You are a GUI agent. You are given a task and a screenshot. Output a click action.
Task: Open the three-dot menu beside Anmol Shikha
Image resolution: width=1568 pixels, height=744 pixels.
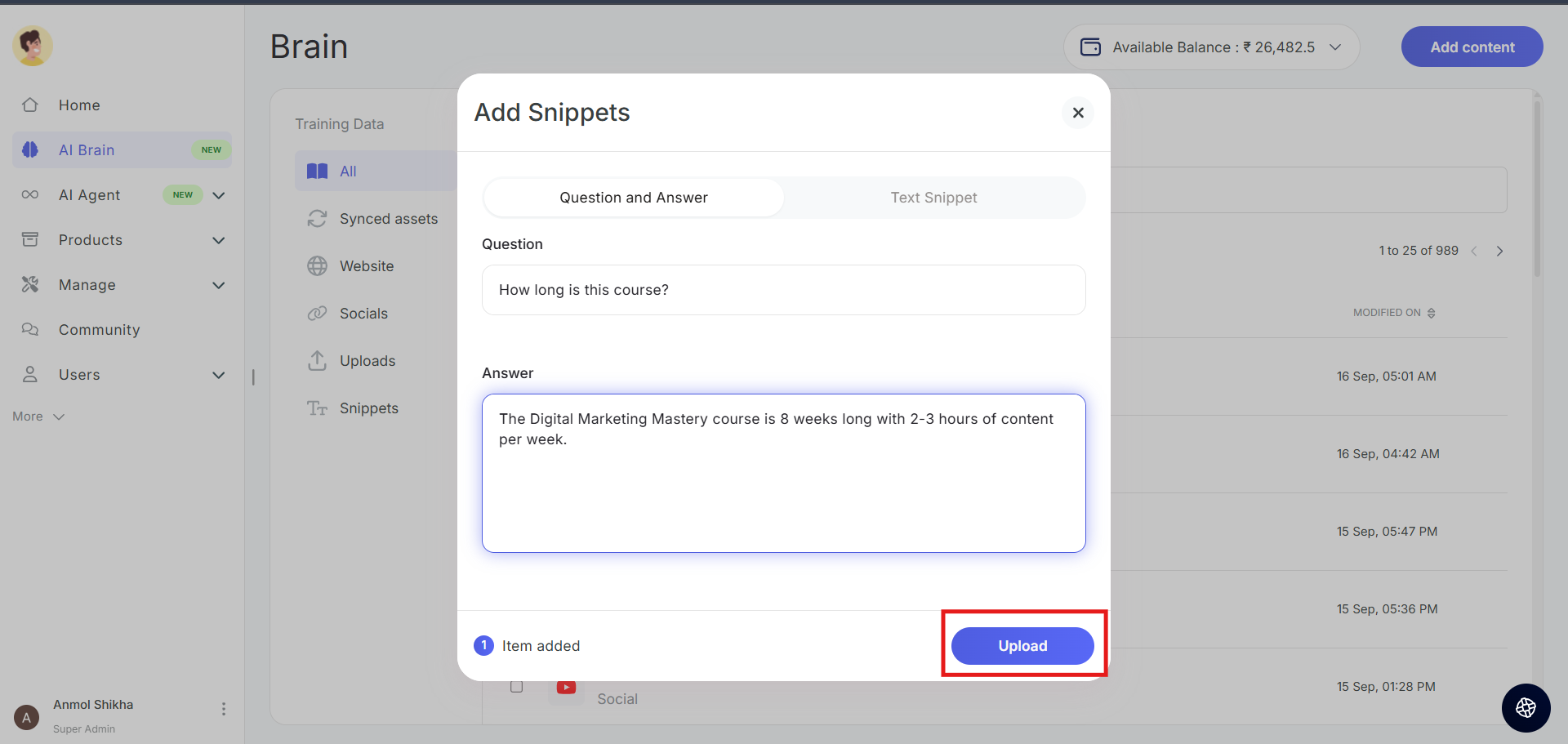tap(224, 709)
